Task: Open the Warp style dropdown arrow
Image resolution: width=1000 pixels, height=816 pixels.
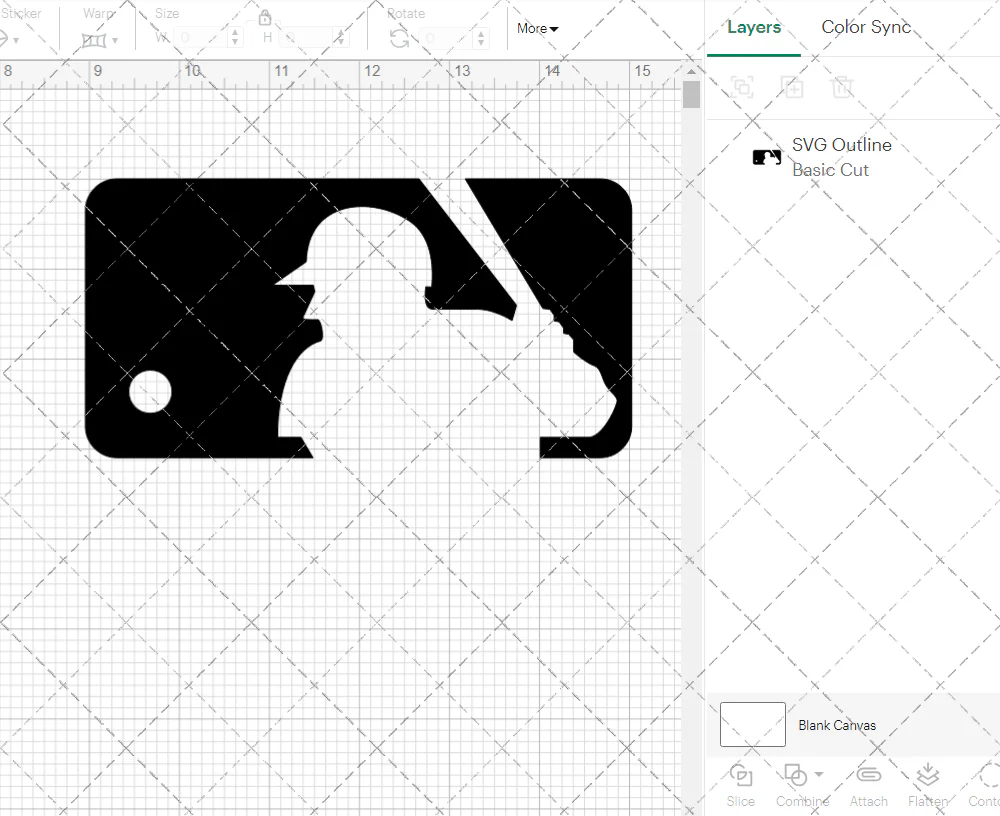Action: (116, 40)
